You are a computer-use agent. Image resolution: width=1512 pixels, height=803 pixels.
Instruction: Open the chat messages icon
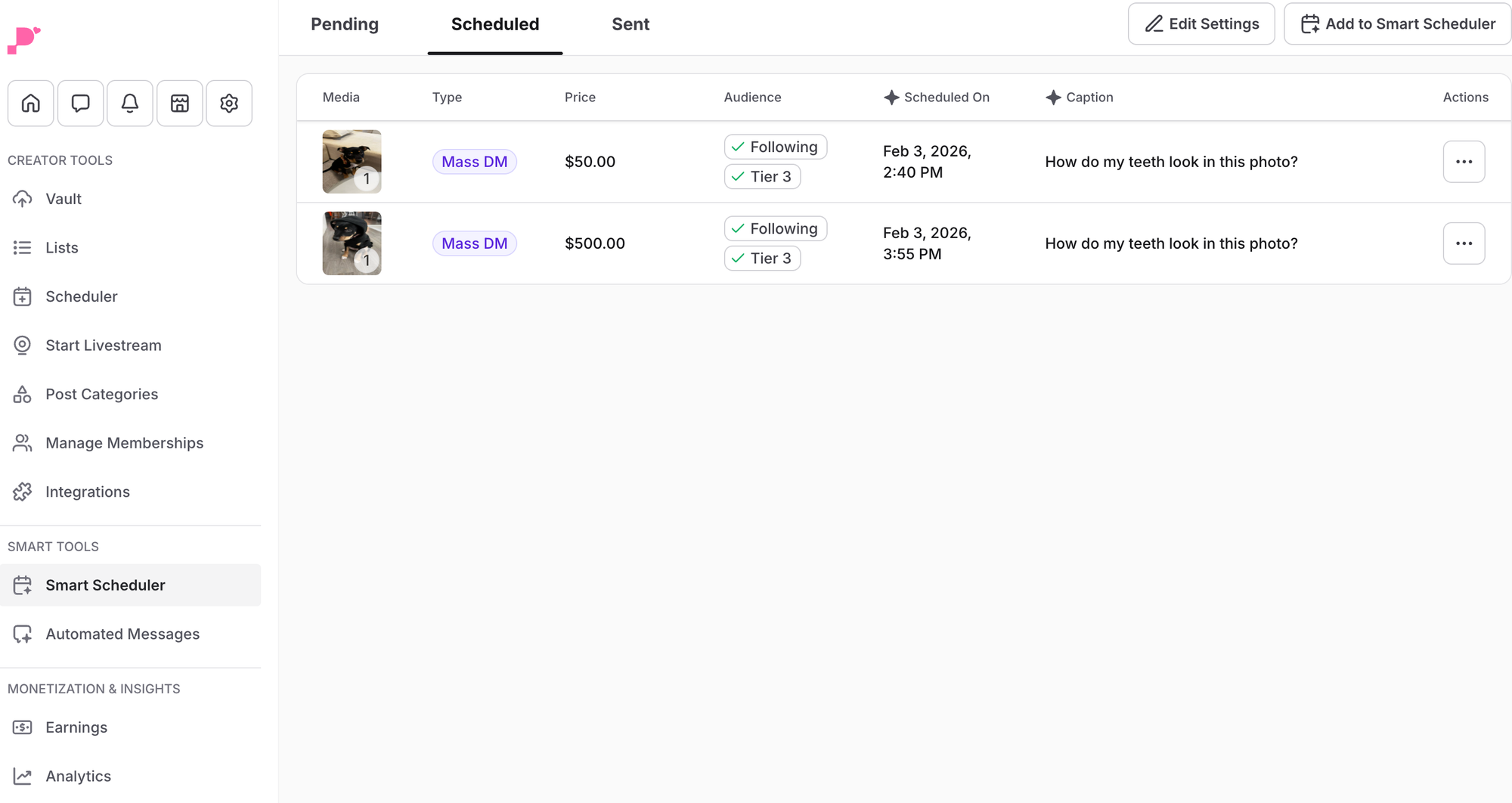(80, 103)
